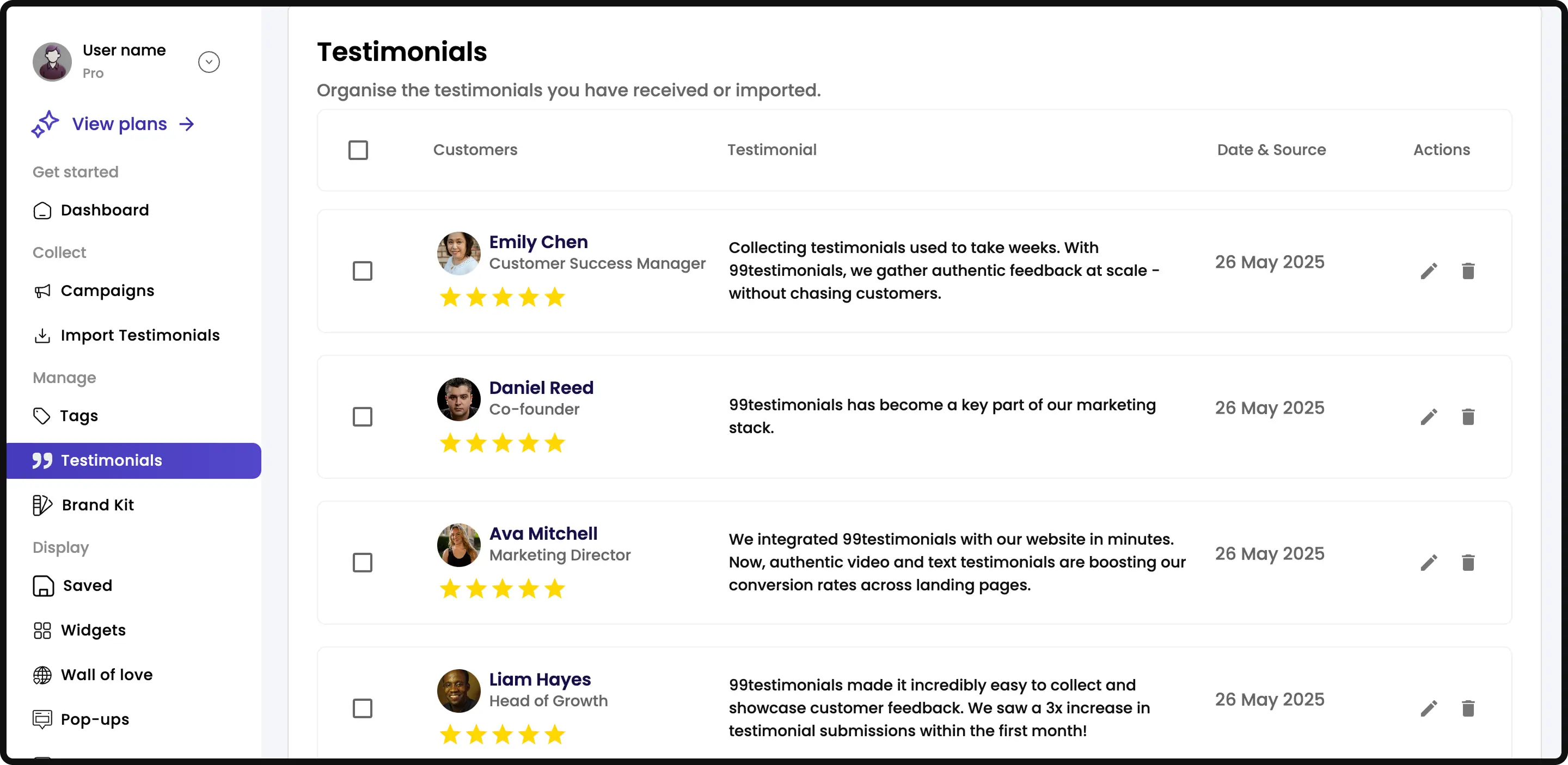
Task: Click the user avatar in the sidebar
Action: pyautogui.click(x=52, y=62)
